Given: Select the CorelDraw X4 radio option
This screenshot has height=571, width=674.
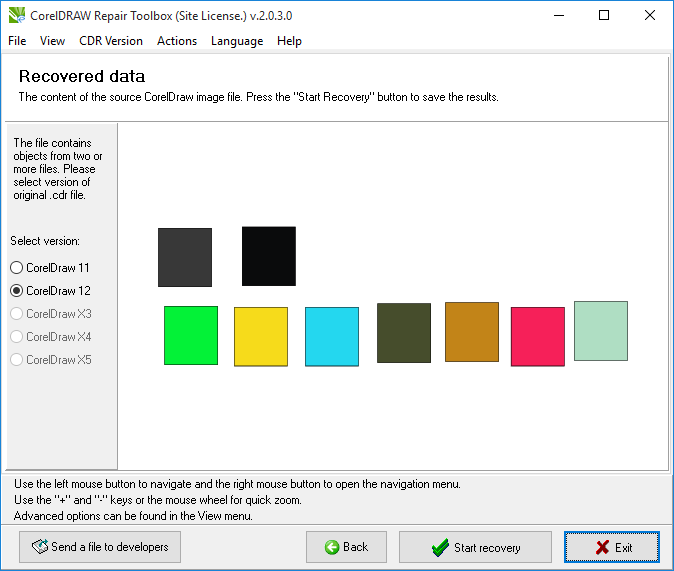Looking at the screenshot, I should coord(51,337).
